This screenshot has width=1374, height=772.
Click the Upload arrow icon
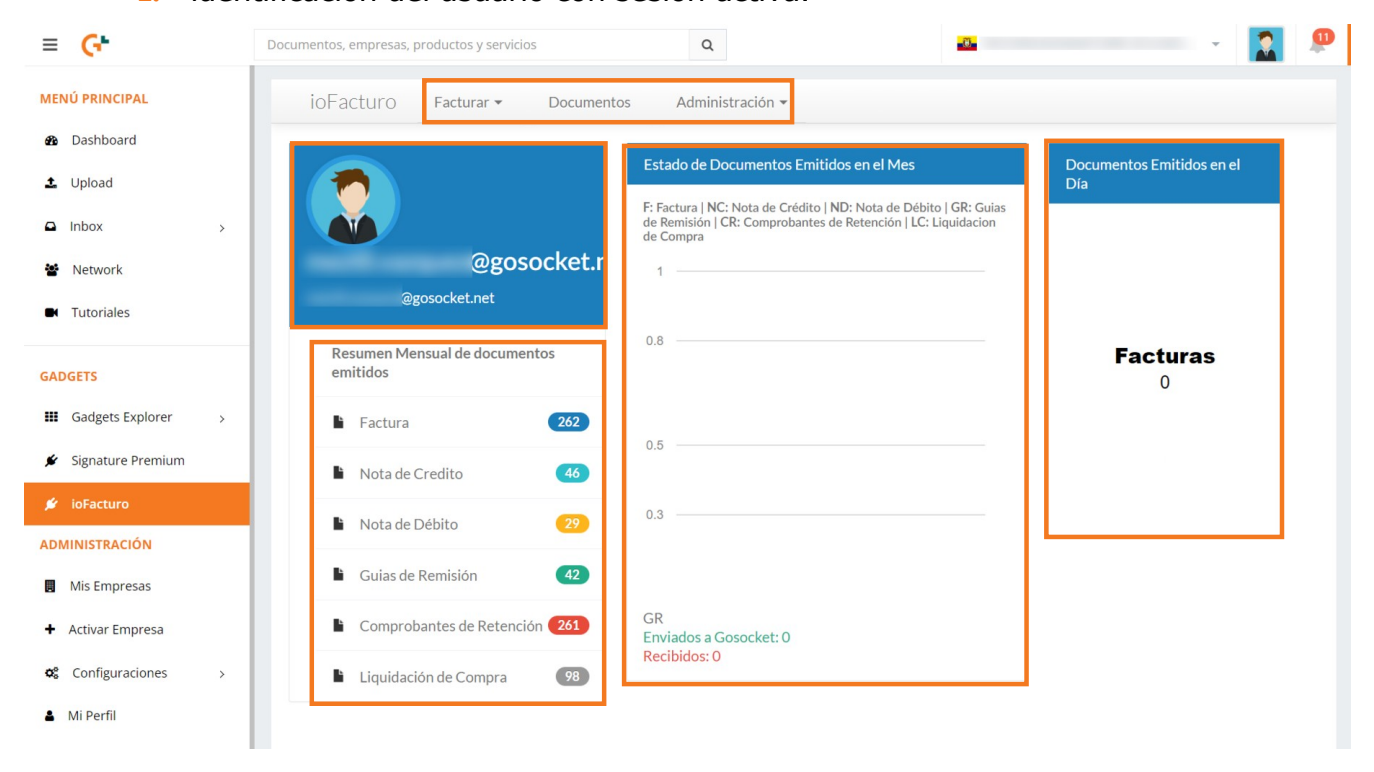(x=51, y=183)
